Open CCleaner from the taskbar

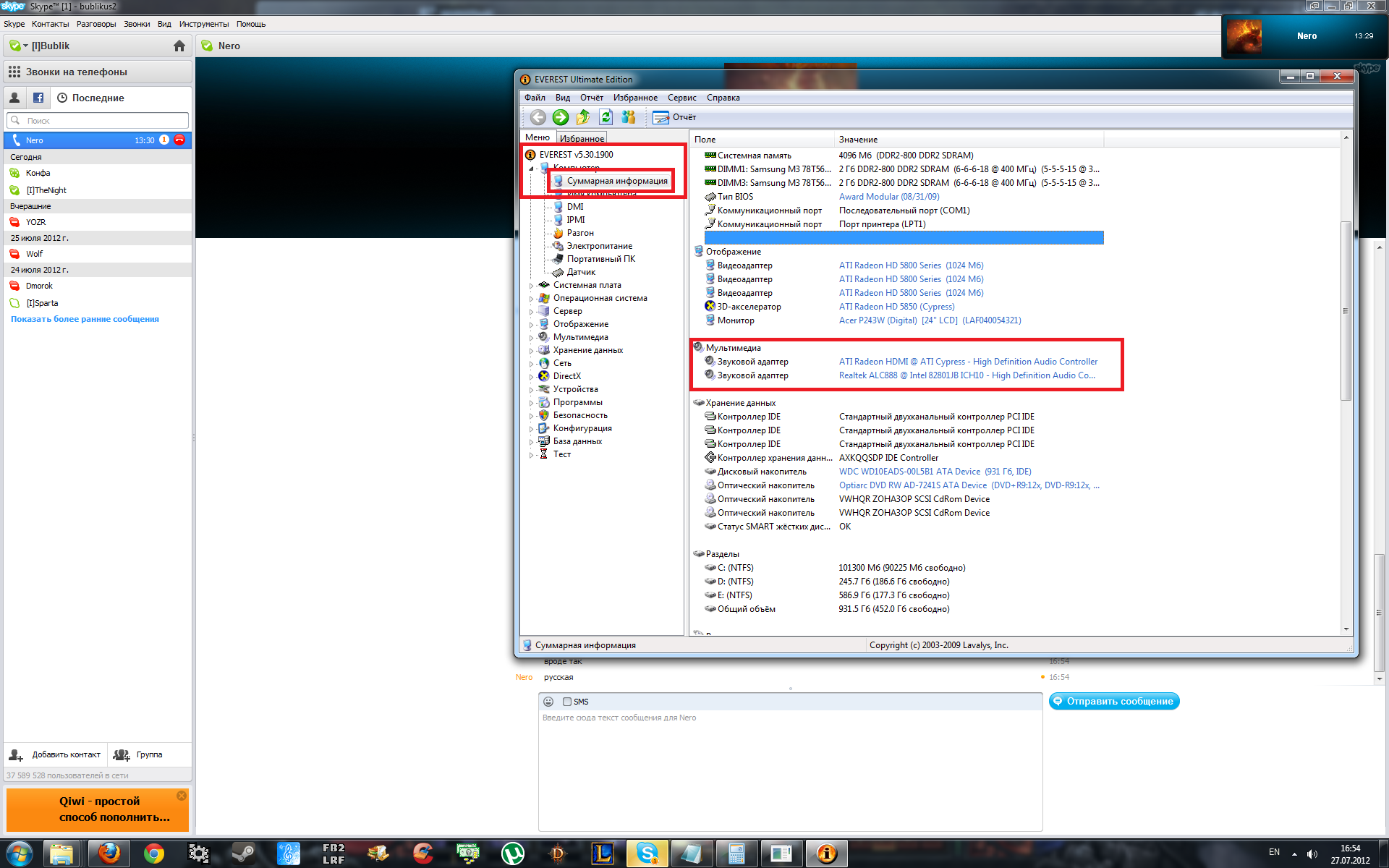click(x=422, y=854)
